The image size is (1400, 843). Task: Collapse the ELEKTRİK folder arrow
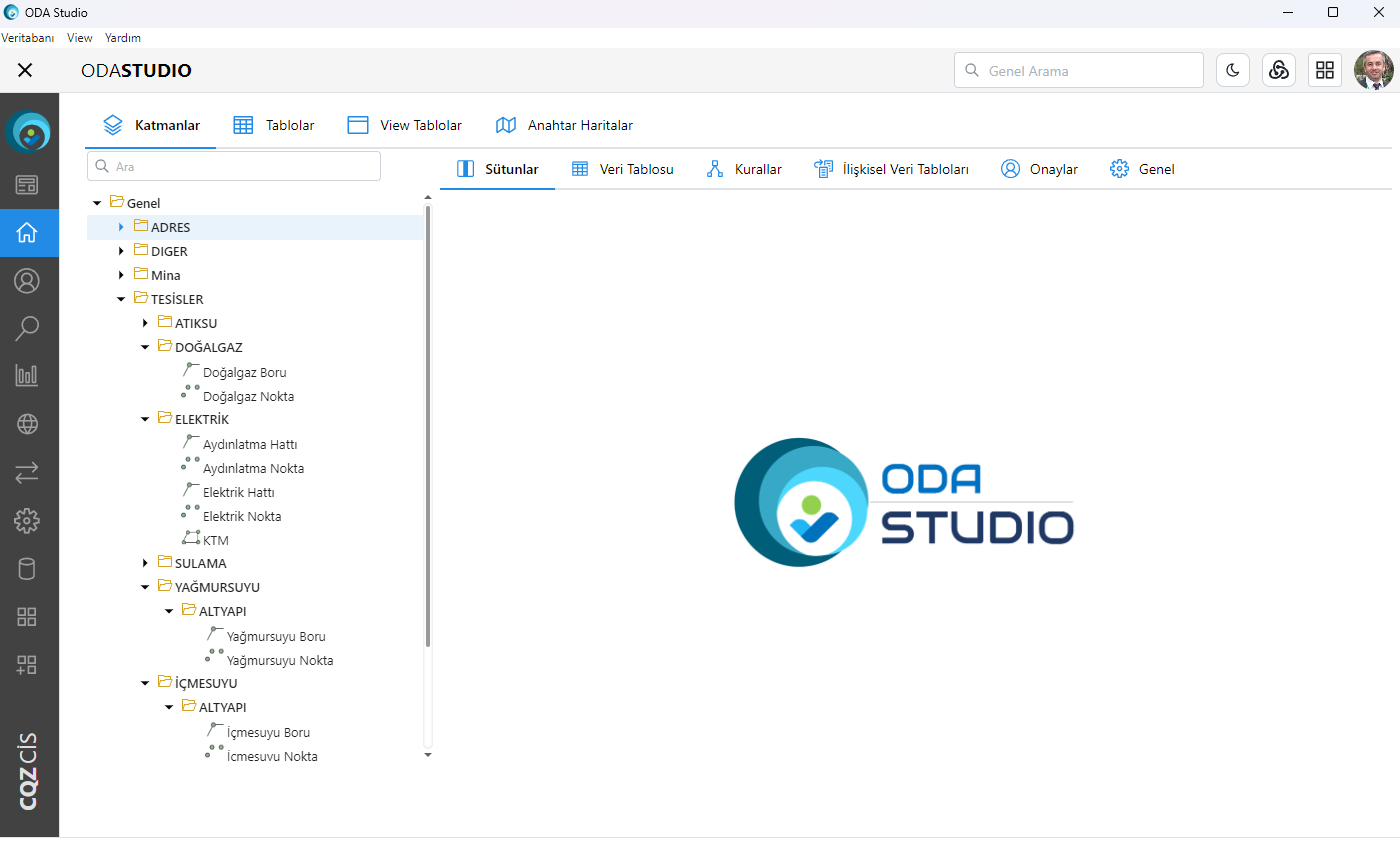(145, 419)
